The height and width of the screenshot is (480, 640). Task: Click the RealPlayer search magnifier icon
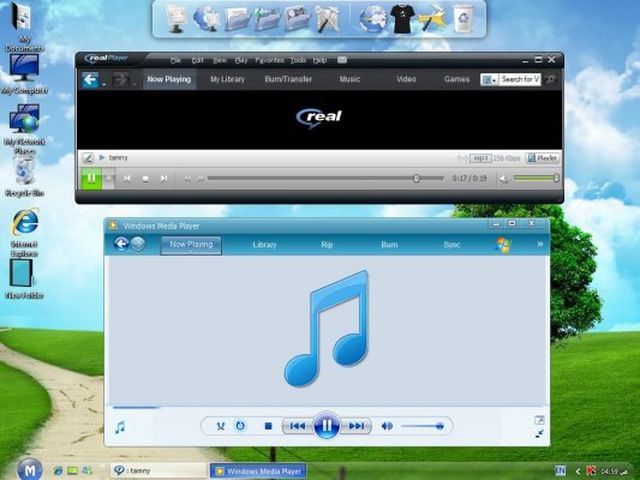pos(551,79)
